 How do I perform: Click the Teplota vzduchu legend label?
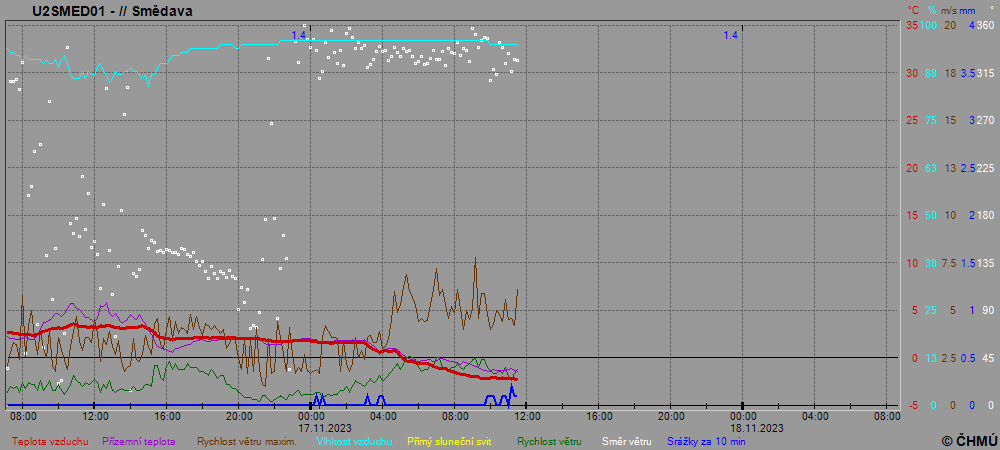(x=50, y=441)
